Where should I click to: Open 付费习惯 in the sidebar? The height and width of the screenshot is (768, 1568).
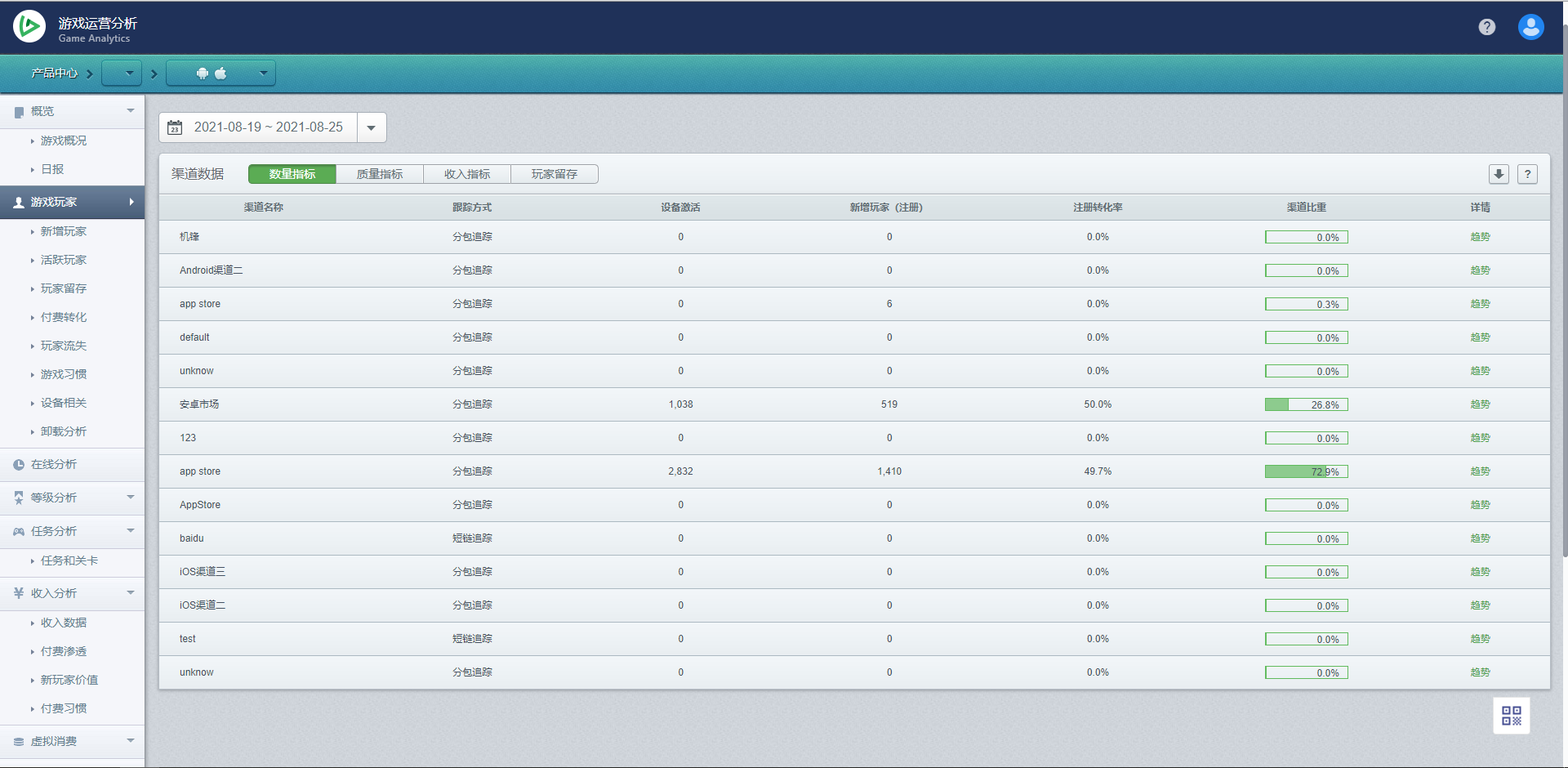(x=64, y=708)
